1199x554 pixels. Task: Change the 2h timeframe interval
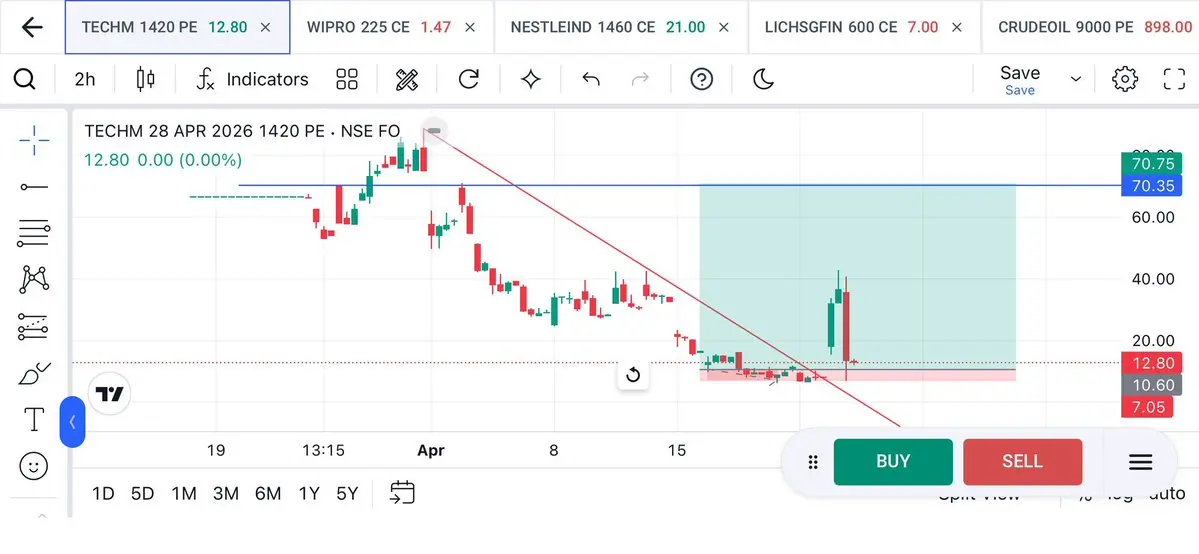click(85, 79)
